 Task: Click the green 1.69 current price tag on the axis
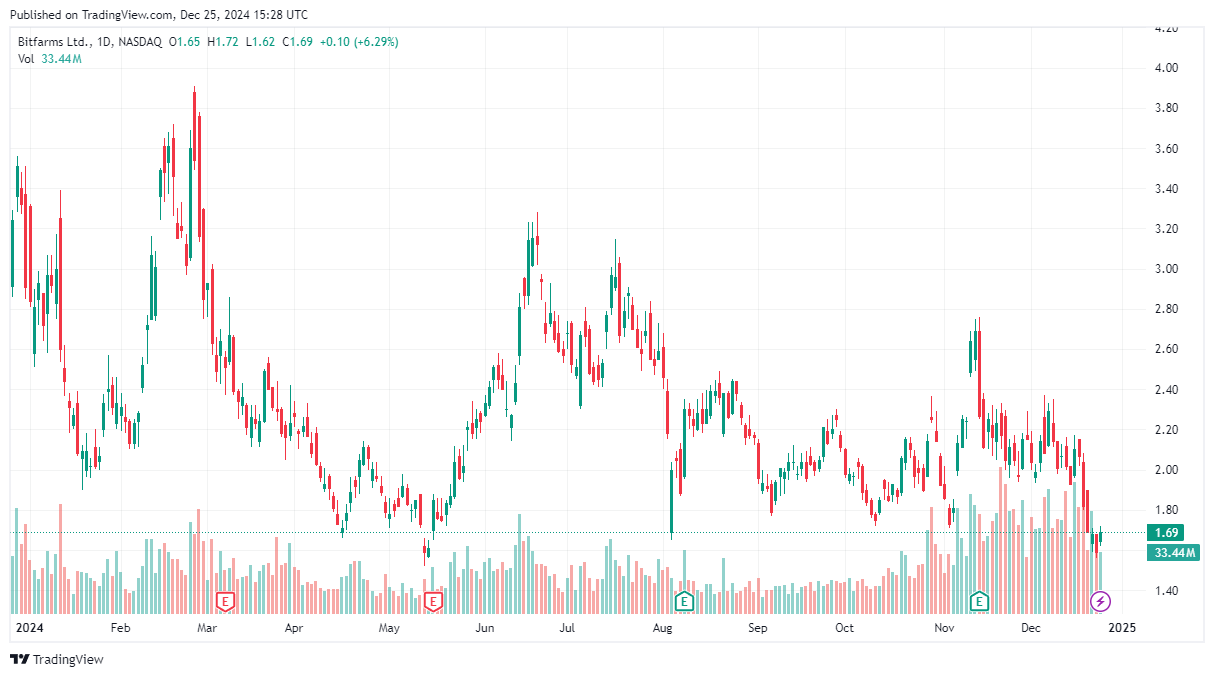pos(1167,533)
